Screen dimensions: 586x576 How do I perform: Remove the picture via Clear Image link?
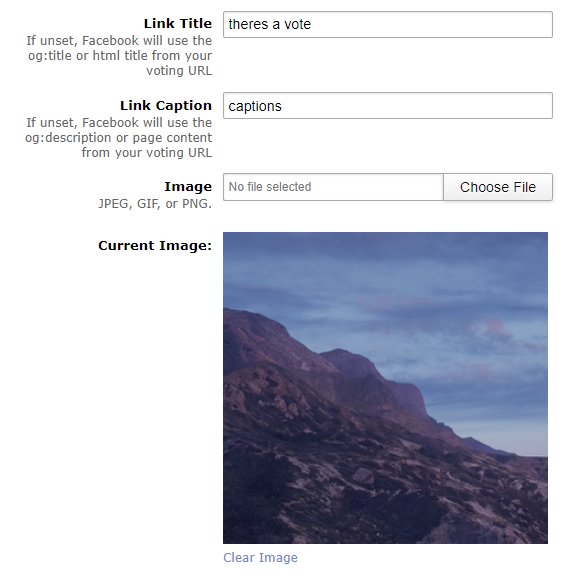pyautogui.click(x=260, y=557)
